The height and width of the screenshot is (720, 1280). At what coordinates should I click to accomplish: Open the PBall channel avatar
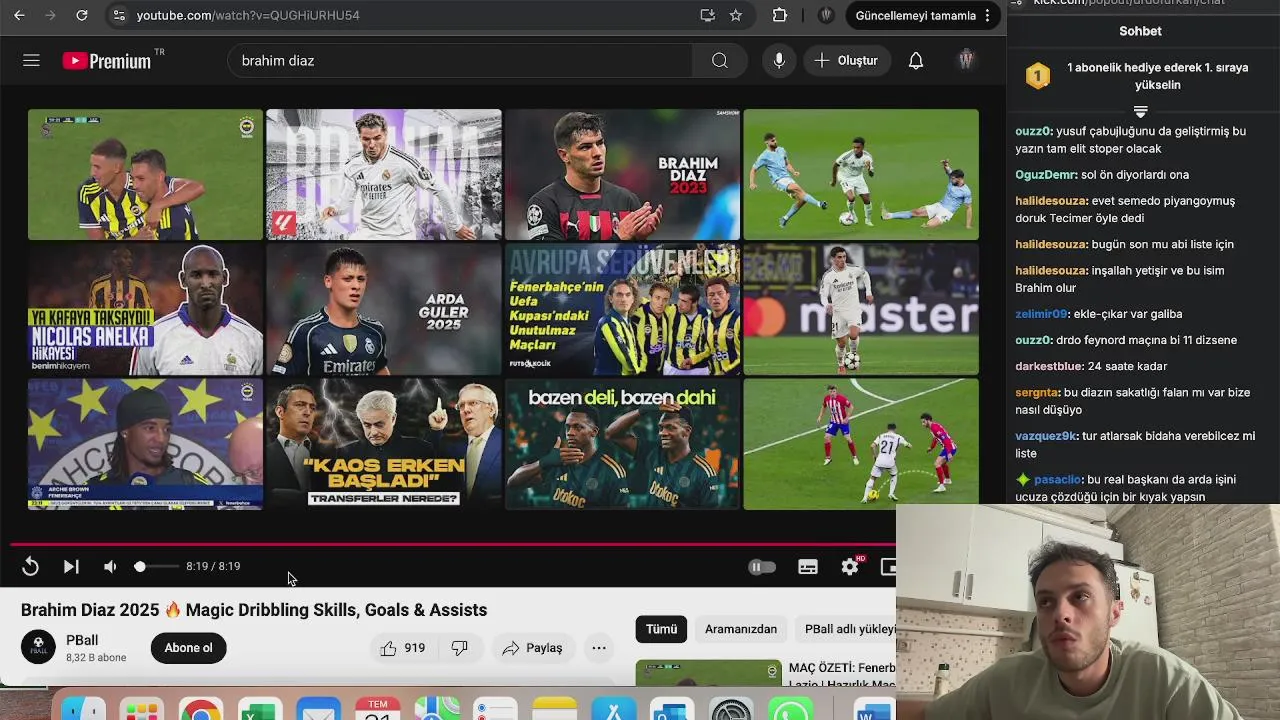coord(38,647)
